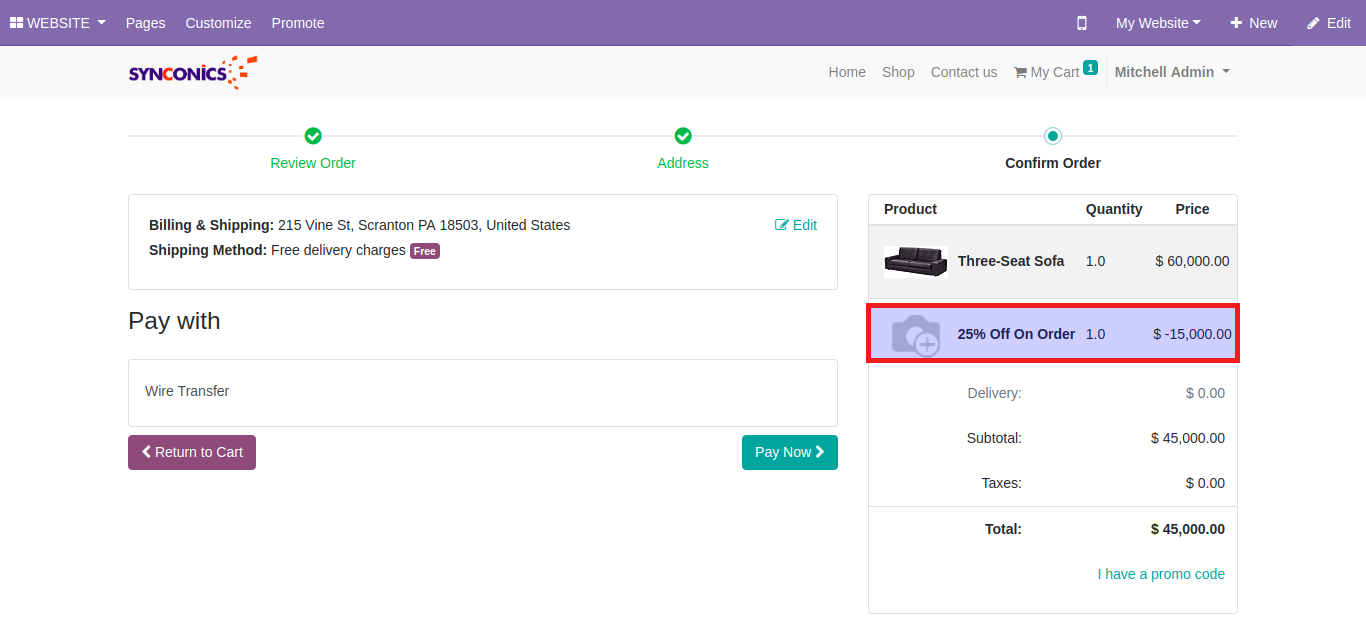Screen dimensions: 1366x641
Task: Open the WEBSITE apps dropdown
Action: [x=57, y=23]
